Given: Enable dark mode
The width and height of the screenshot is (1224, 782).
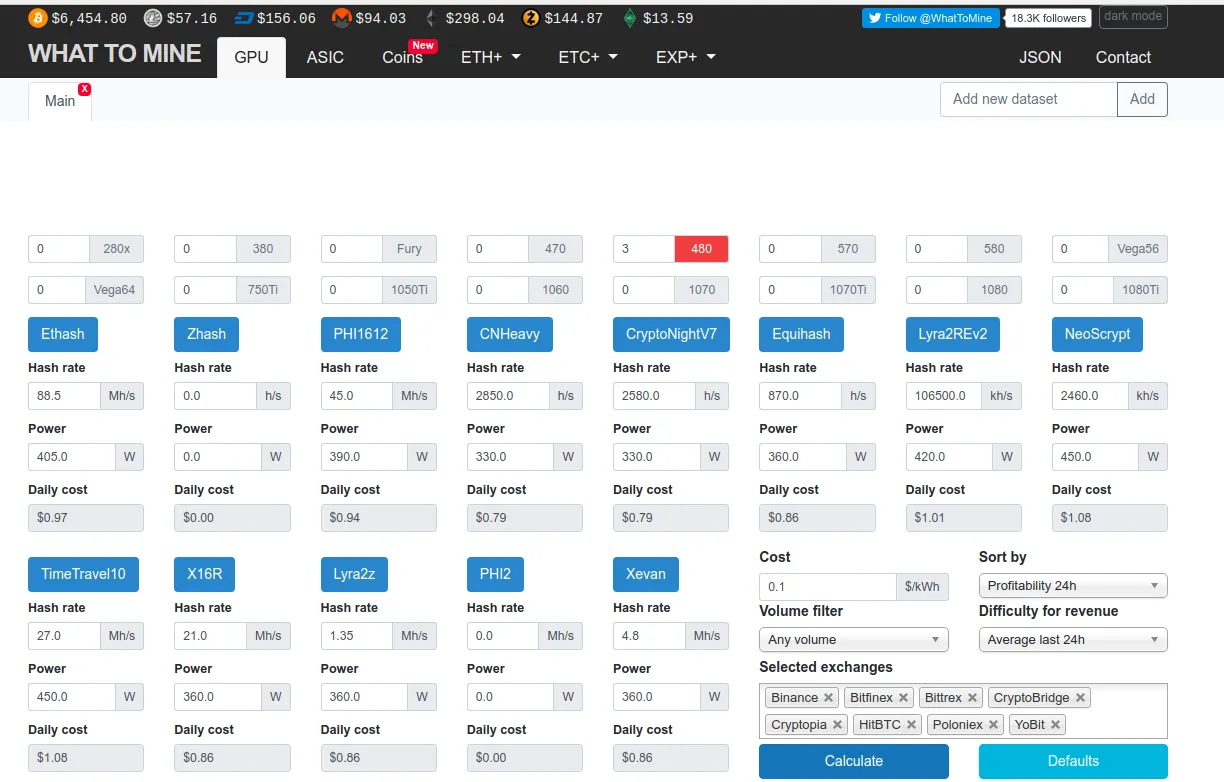Looking at the screenshot, I should [x=1133, y=17].
